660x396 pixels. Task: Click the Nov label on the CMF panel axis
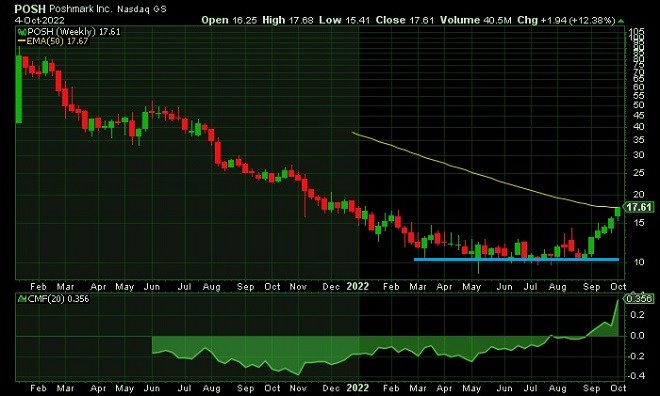[x=298, y=388]
